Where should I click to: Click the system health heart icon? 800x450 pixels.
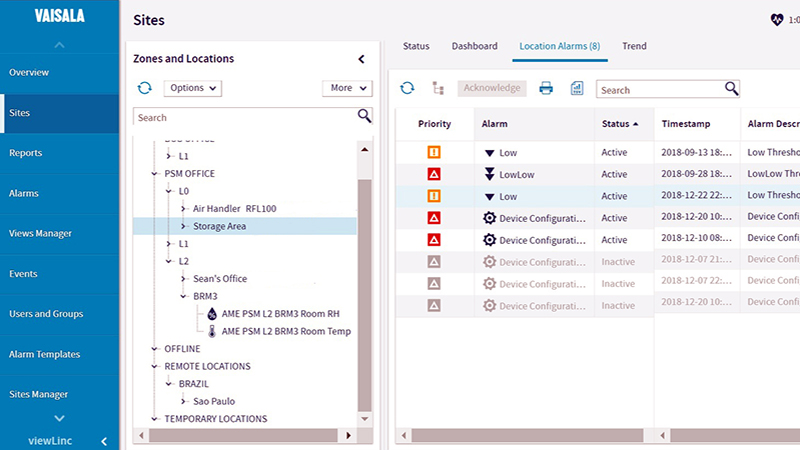tap(777, 19)
